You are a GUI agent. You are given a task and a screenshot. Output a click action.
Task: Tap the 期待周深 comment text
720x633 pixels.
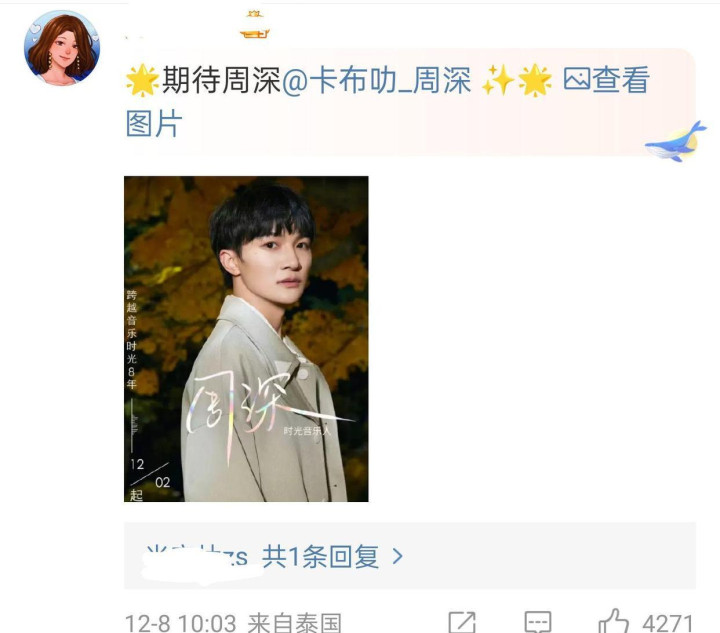pyautogui.click(x=221, y=80)
